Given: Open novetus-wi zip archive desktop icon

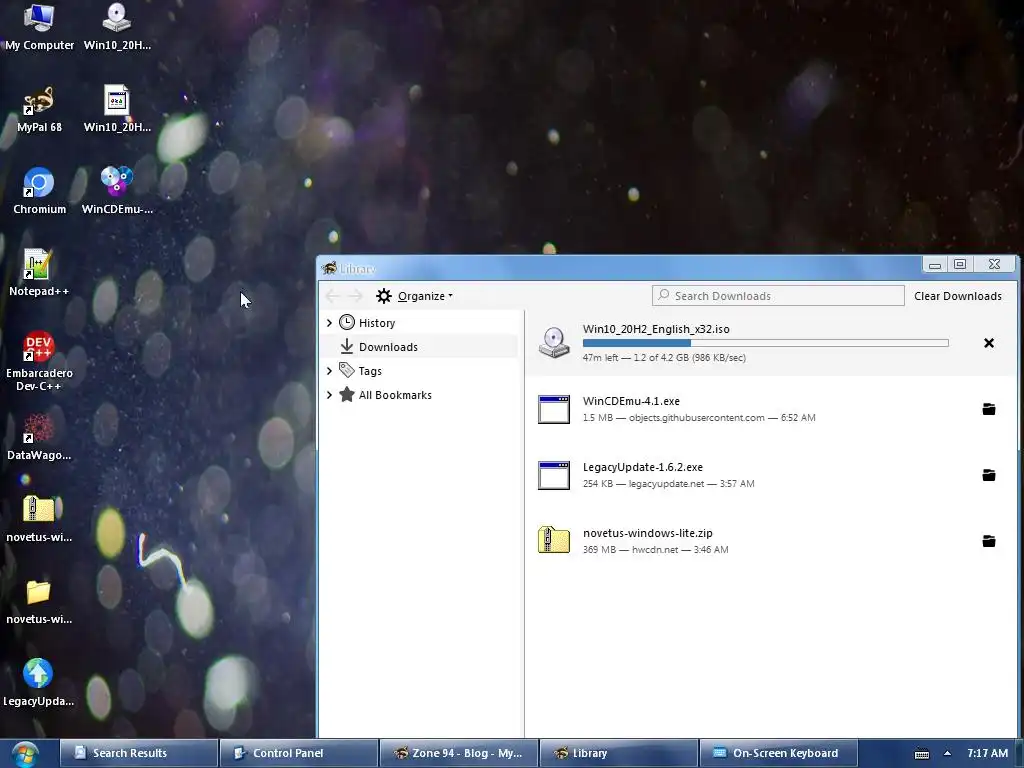Looking at the screenshot, I should (39, 519).
